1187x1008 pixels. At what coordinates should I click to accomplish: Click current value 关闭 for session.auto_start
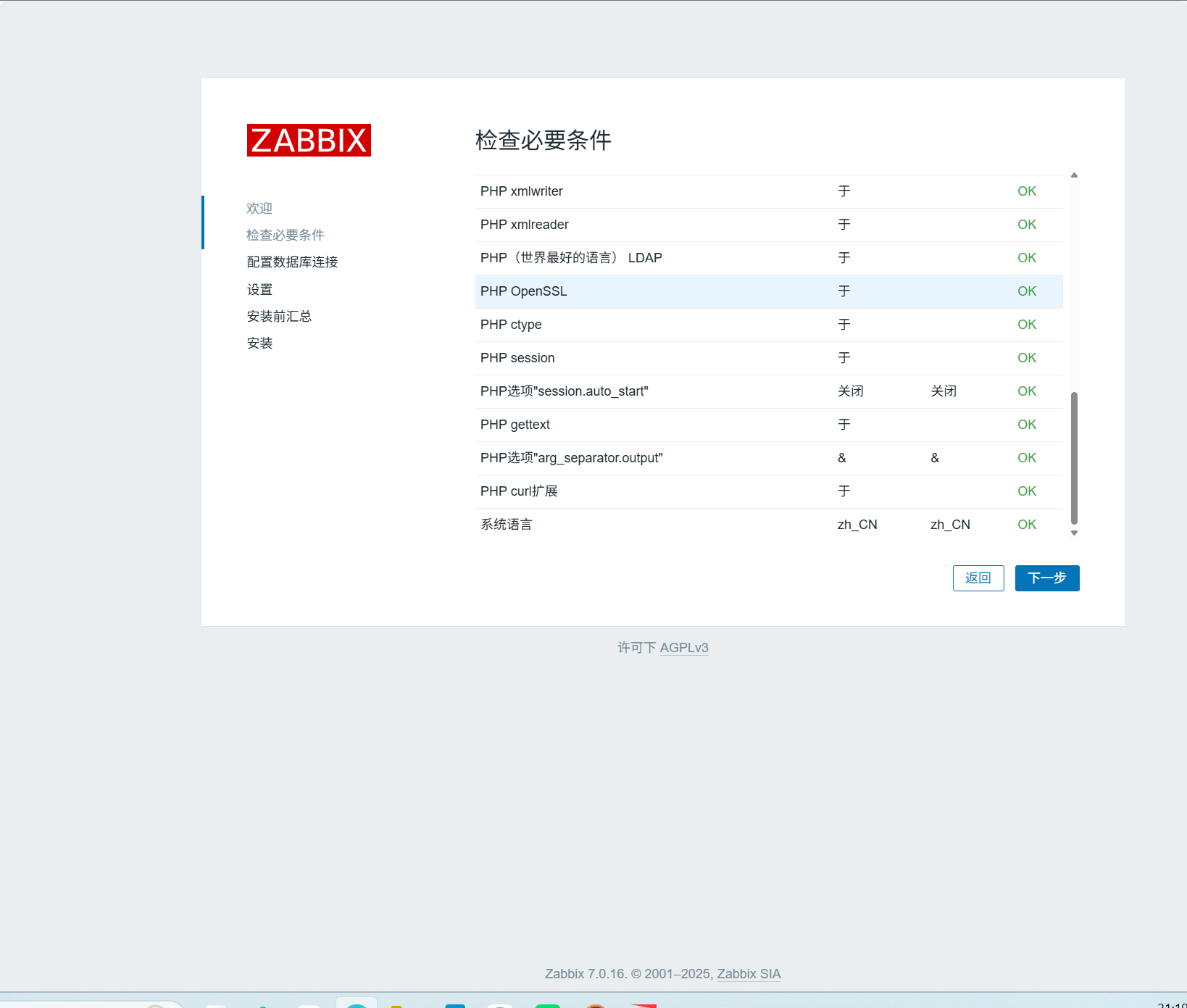pos(851,391)
